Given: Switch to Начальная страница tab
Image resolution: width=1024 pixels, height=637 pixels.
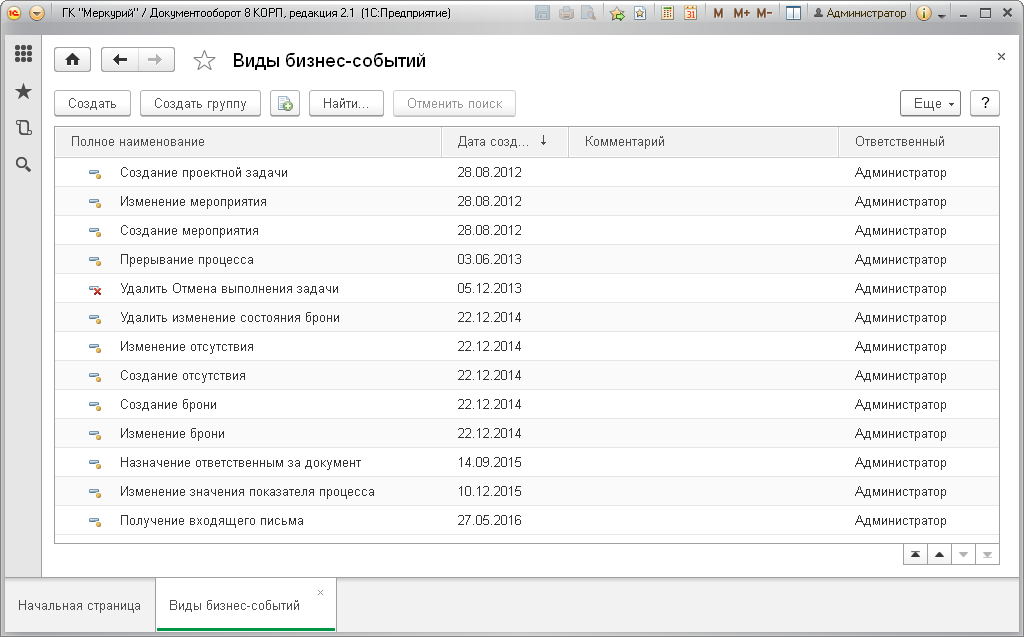Looking at the screenshot, I should tap(80, 606).
